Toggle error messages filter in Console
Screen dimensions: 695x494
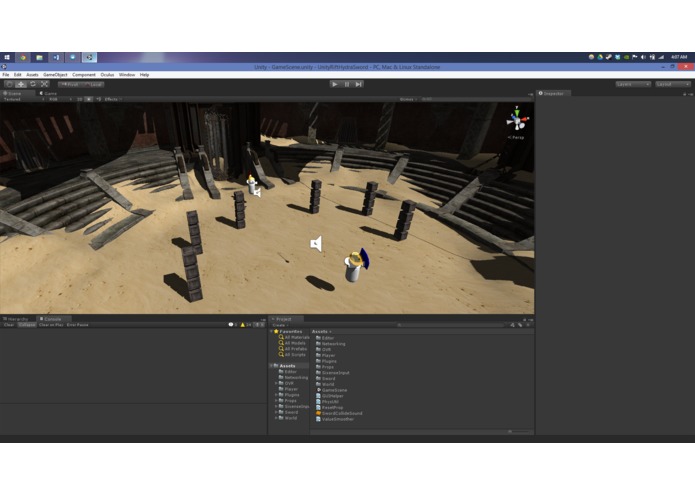(259, 325)
